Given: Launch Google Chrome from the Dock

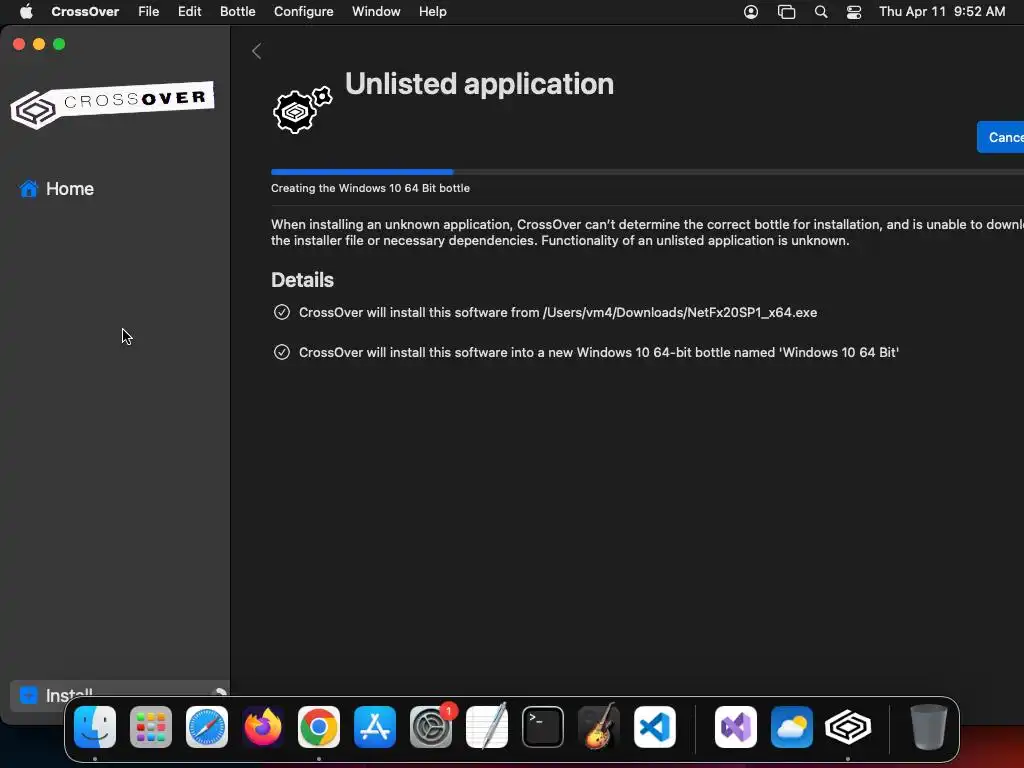Looking at the screenshot, I should 319,727.
